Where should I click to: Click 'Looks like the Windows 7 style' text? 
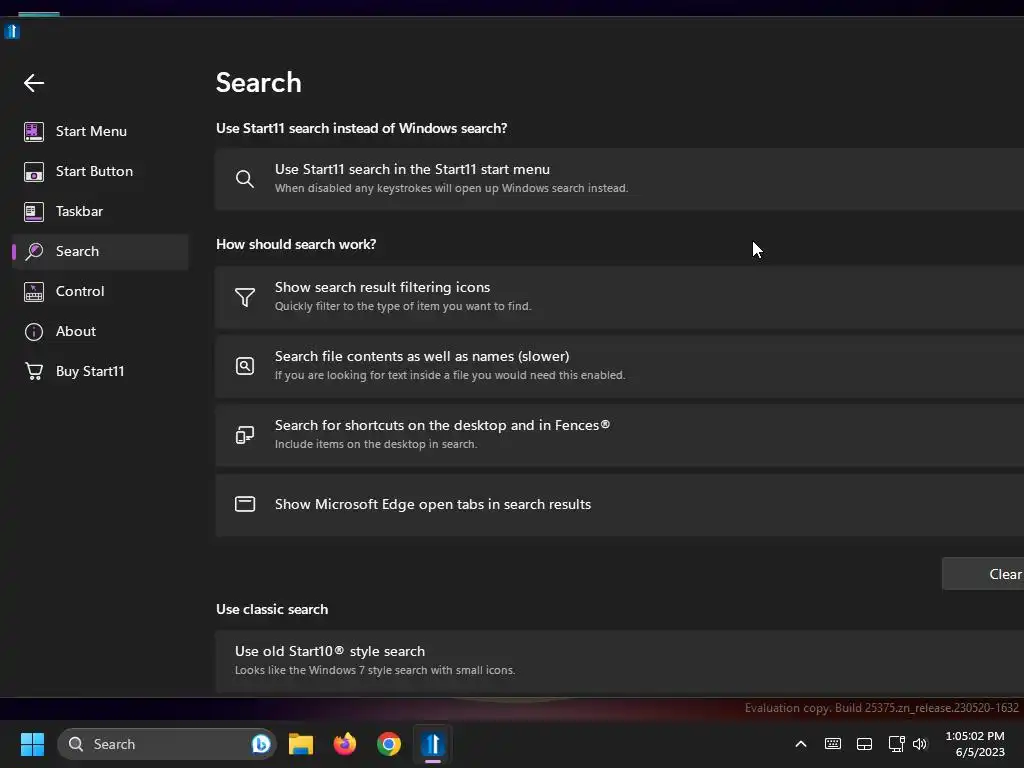coord(375,670)
